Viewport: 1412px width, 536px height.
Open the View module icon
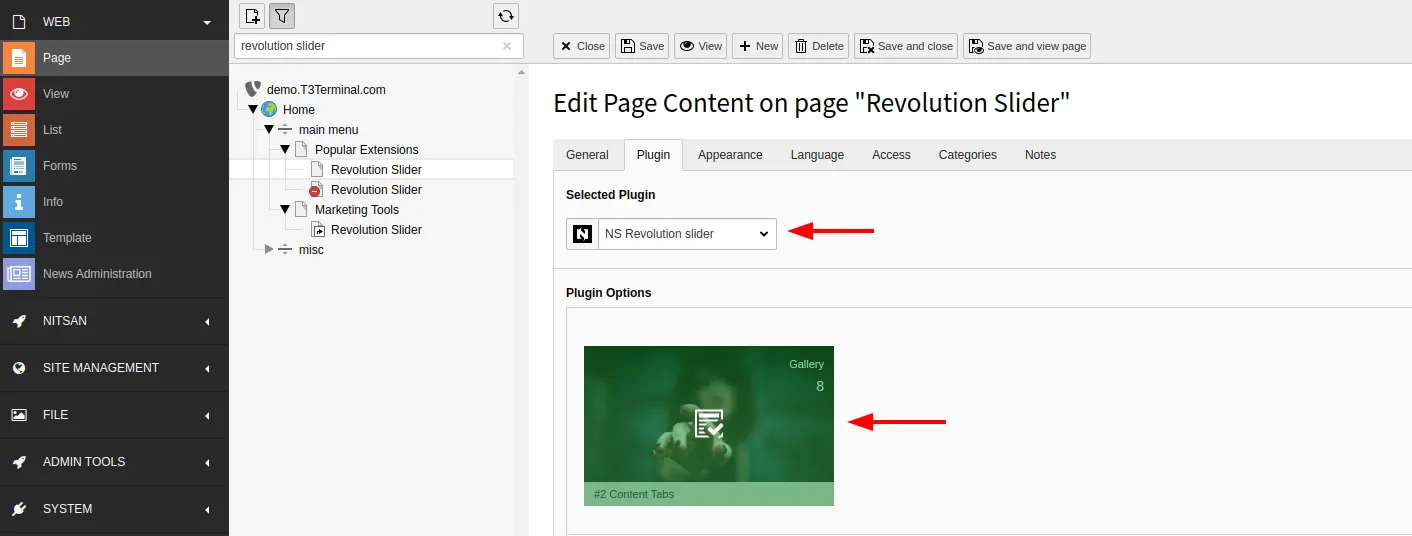point(18,94)
